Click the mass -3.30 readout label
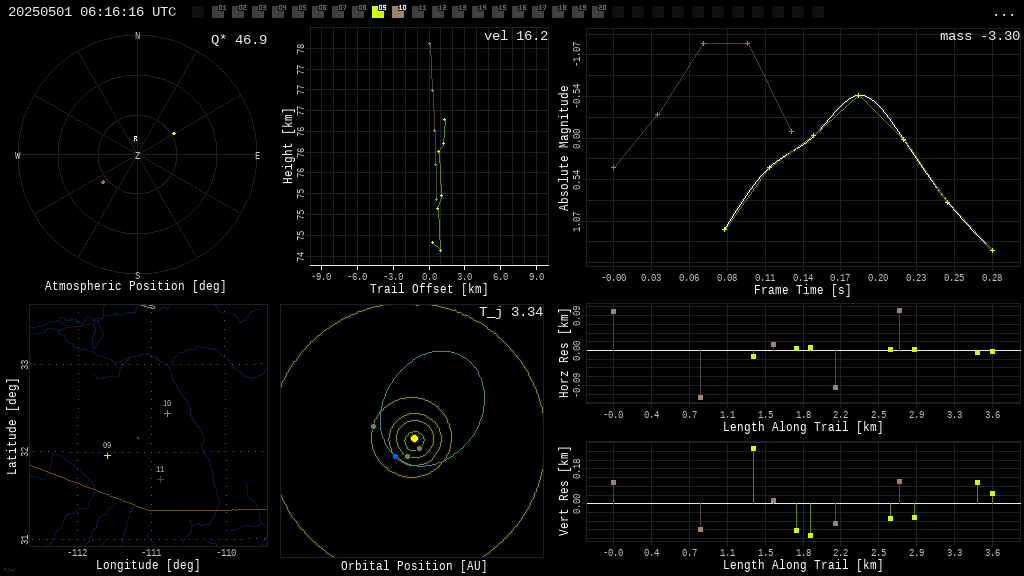Screen dimensions: 1024x576 tap(979, 37)
